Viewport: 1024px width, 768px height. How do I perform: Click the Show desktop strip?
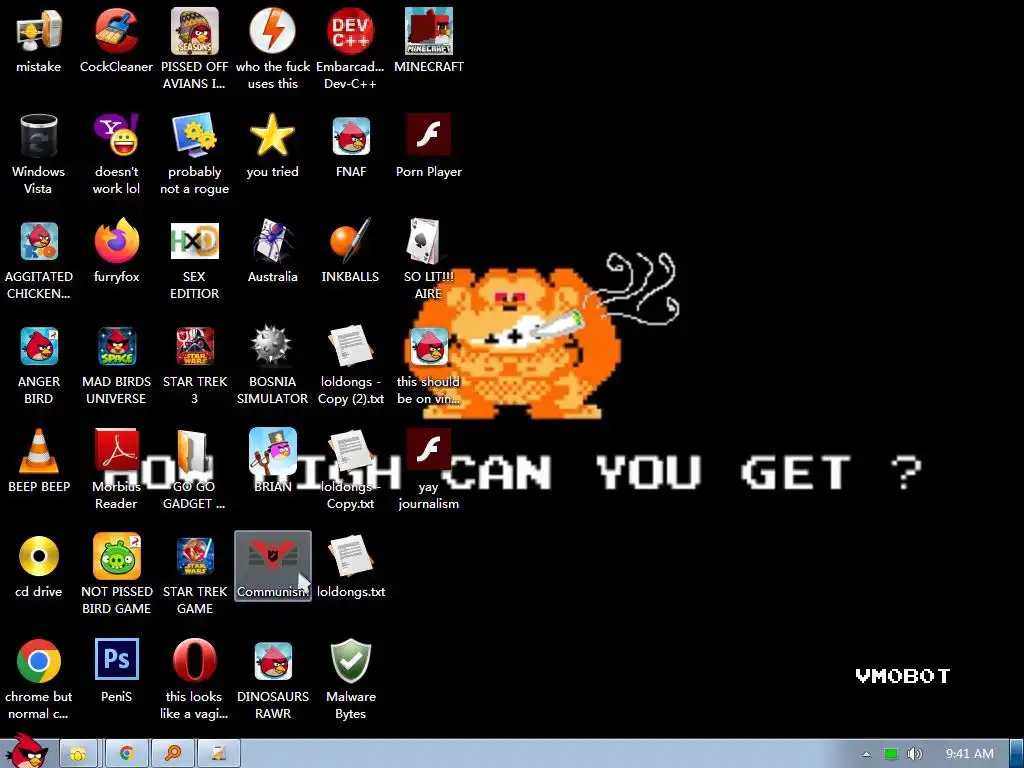pos(1017,754)
